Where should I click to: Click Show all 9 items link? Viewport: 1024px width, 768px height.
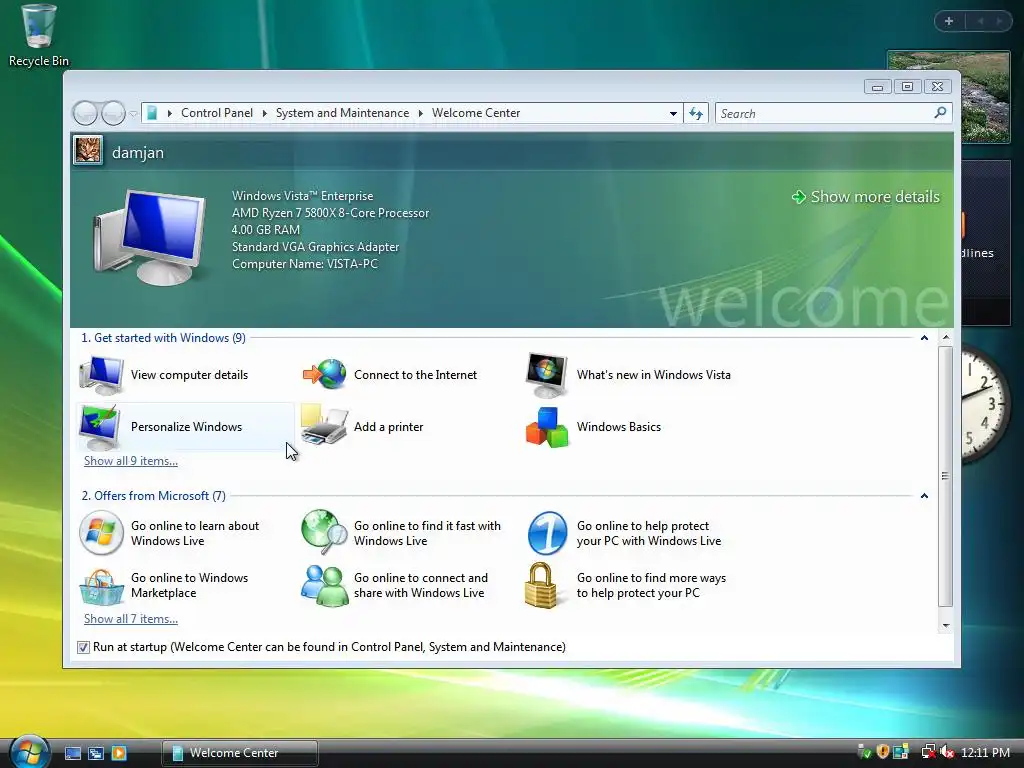[x=131, y=461]
